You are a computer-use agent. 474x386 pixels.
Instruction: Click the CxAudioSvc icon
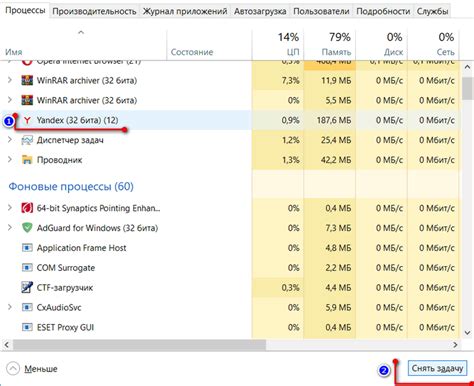(27, 307)
